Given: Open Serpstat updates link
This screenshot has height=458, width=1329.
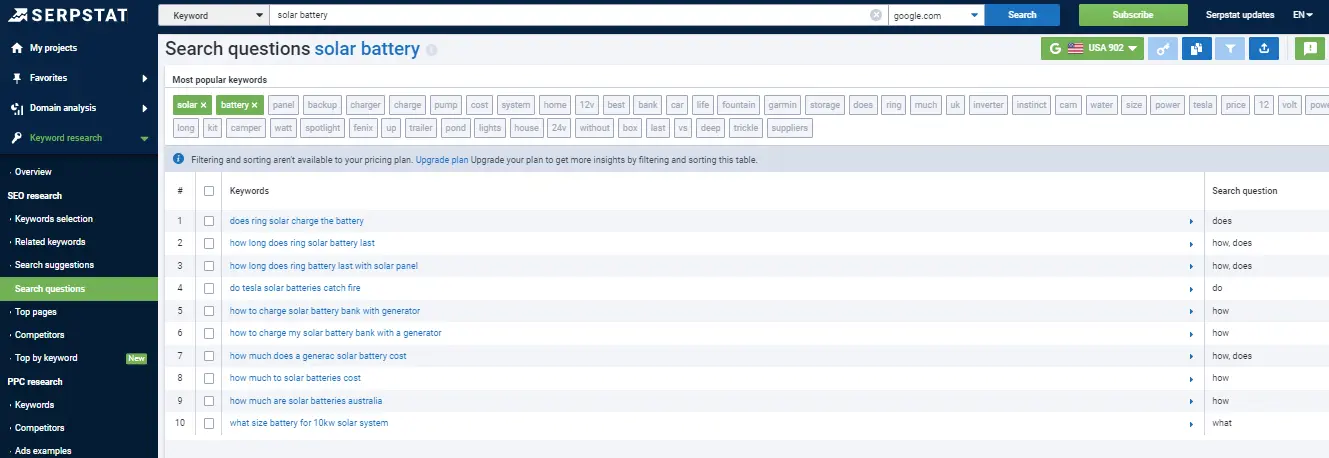Looking at the screenshot, I should (1240, 15).
